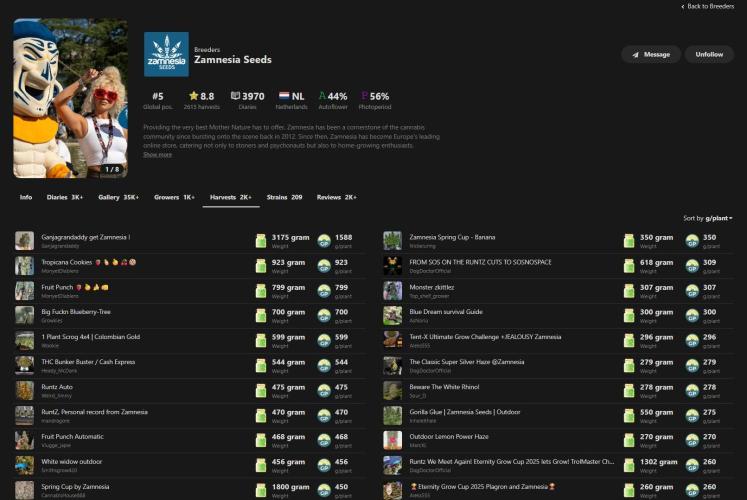
Task: Click the Unfollow button
Action: (x=709, y=54)
